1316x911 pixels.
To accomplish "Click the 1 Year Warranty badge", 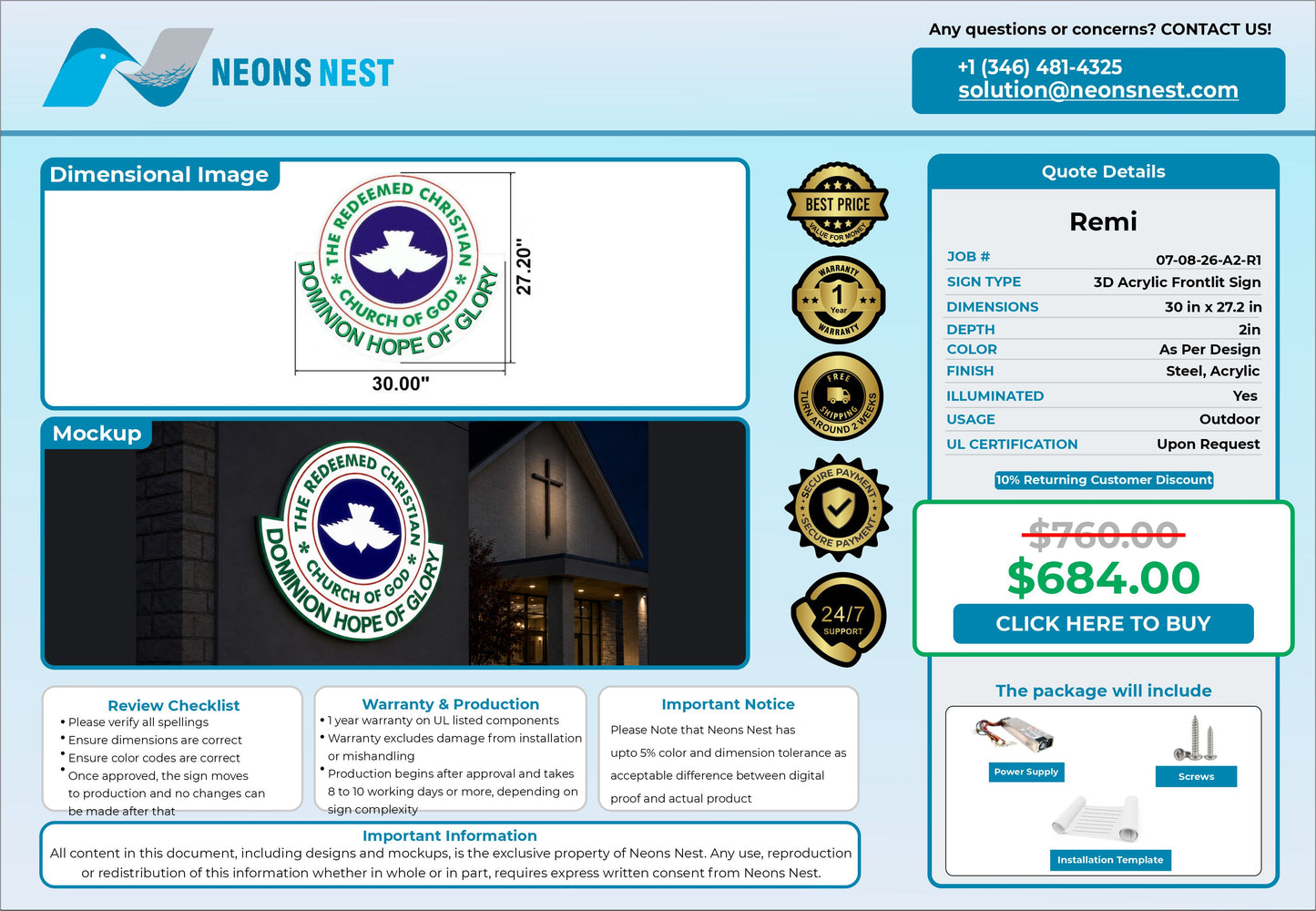I will tap(838, 300).
